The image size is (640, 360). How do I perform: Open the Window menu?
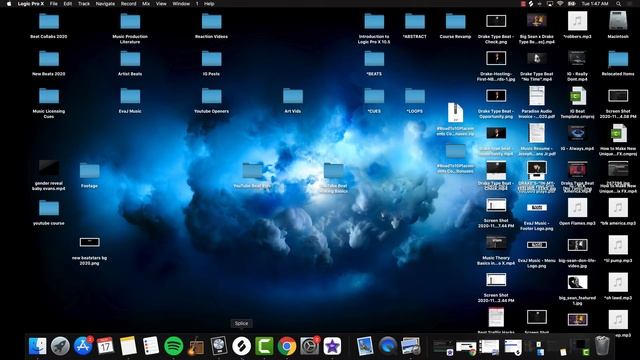point(181,4)
